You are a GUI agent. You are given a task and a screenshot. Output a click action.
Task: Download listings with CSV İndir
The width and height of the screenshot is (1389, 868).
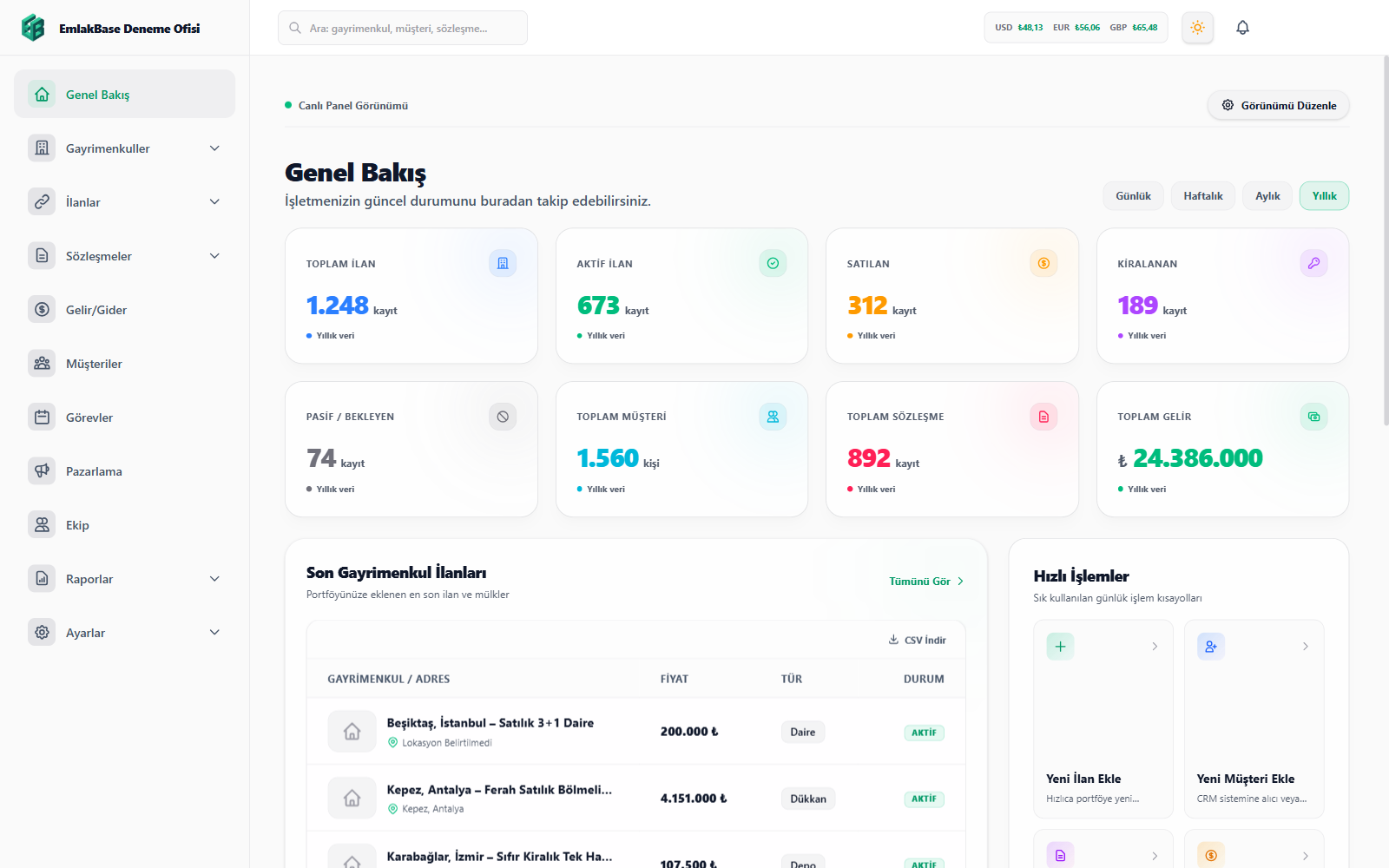[917, 640]
